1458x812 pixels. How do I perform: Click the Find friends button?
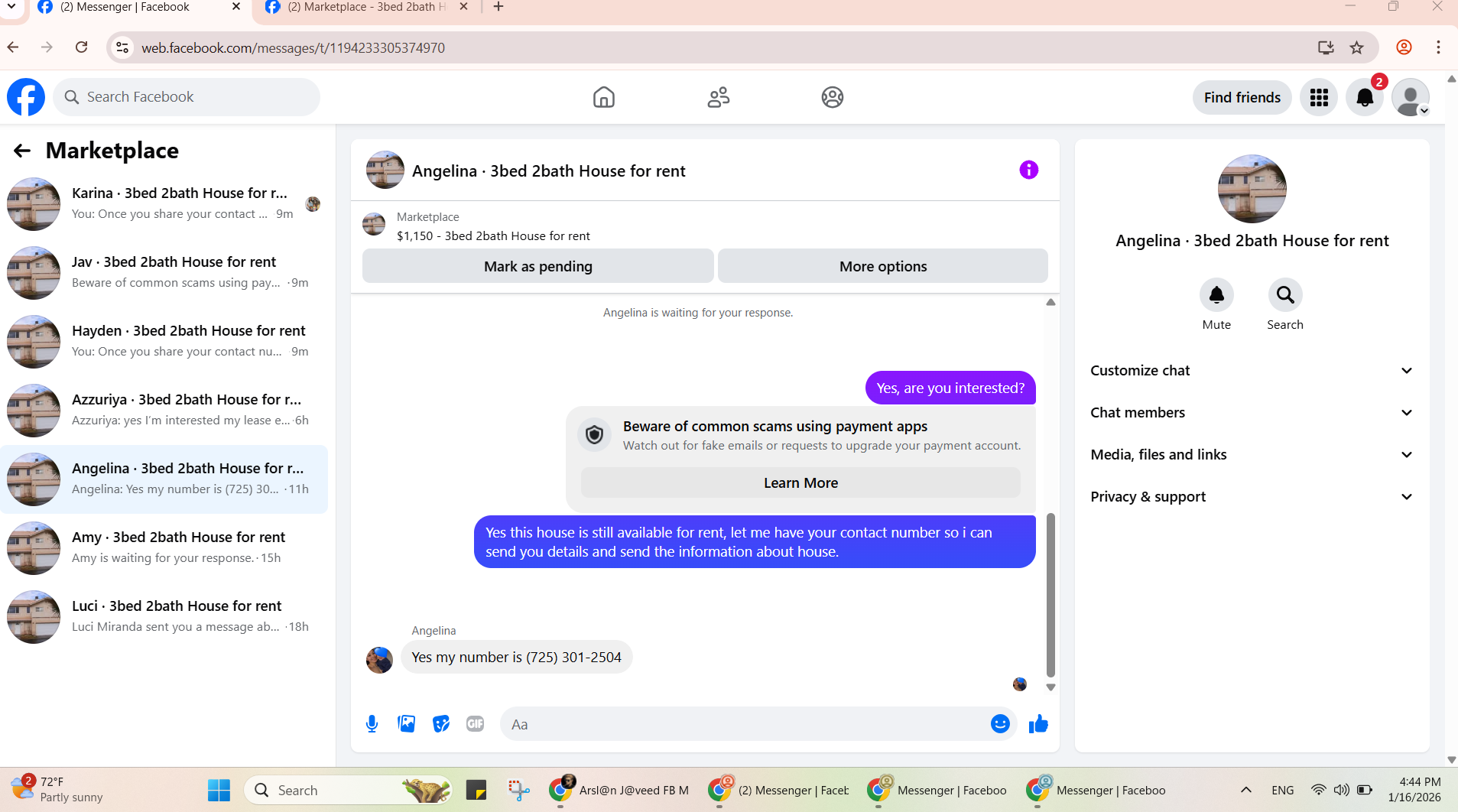tap(1242, 97)
